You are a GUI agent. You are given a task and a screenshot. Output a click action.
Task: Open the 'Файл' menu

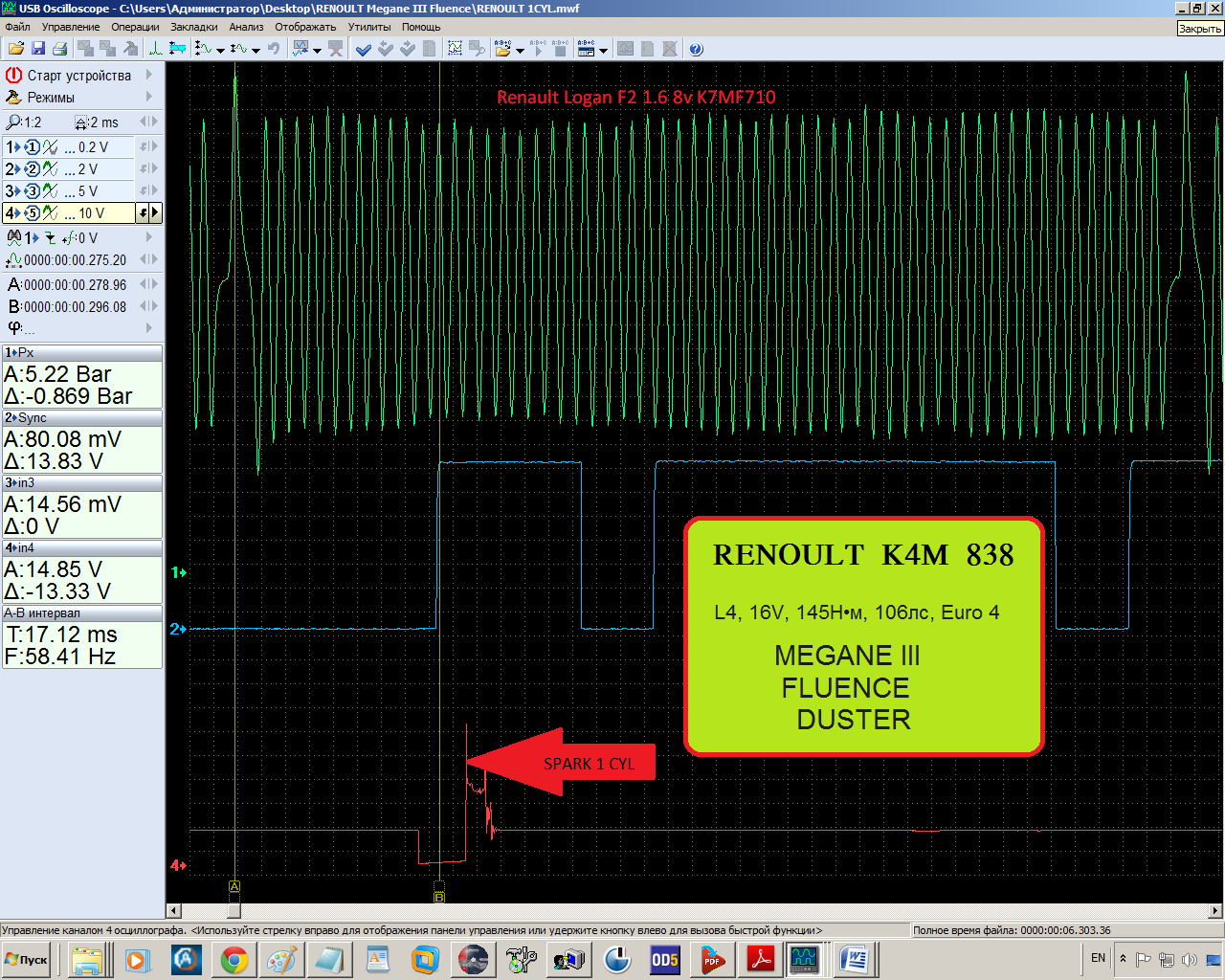click(17, 27)
